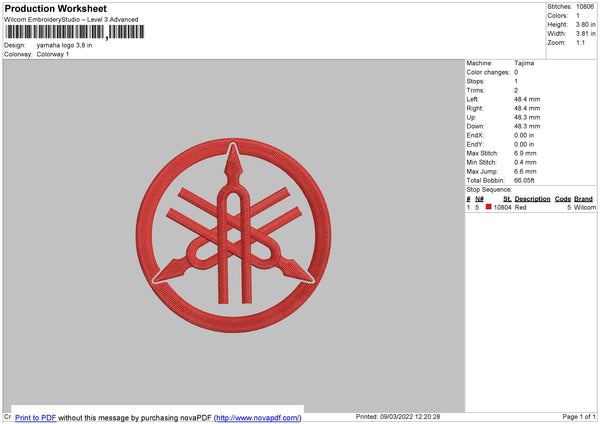Click the 'EndY:' label

(475, 144)
